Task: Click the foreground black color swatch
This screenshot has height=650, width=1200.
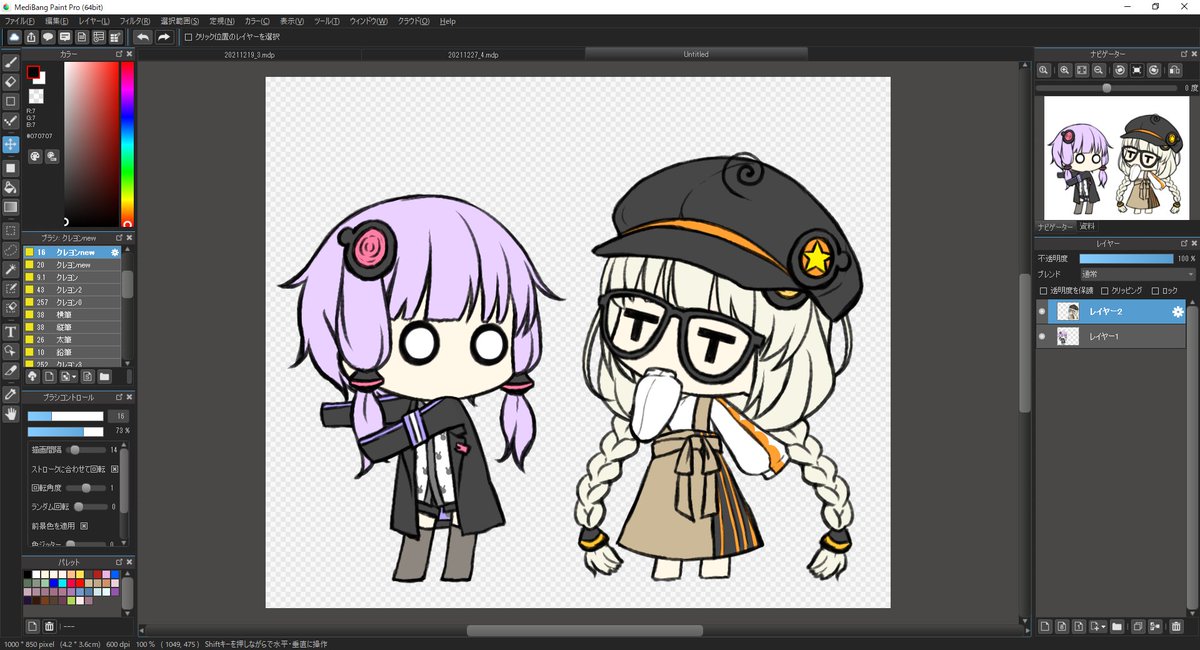Action: point(32,72)
